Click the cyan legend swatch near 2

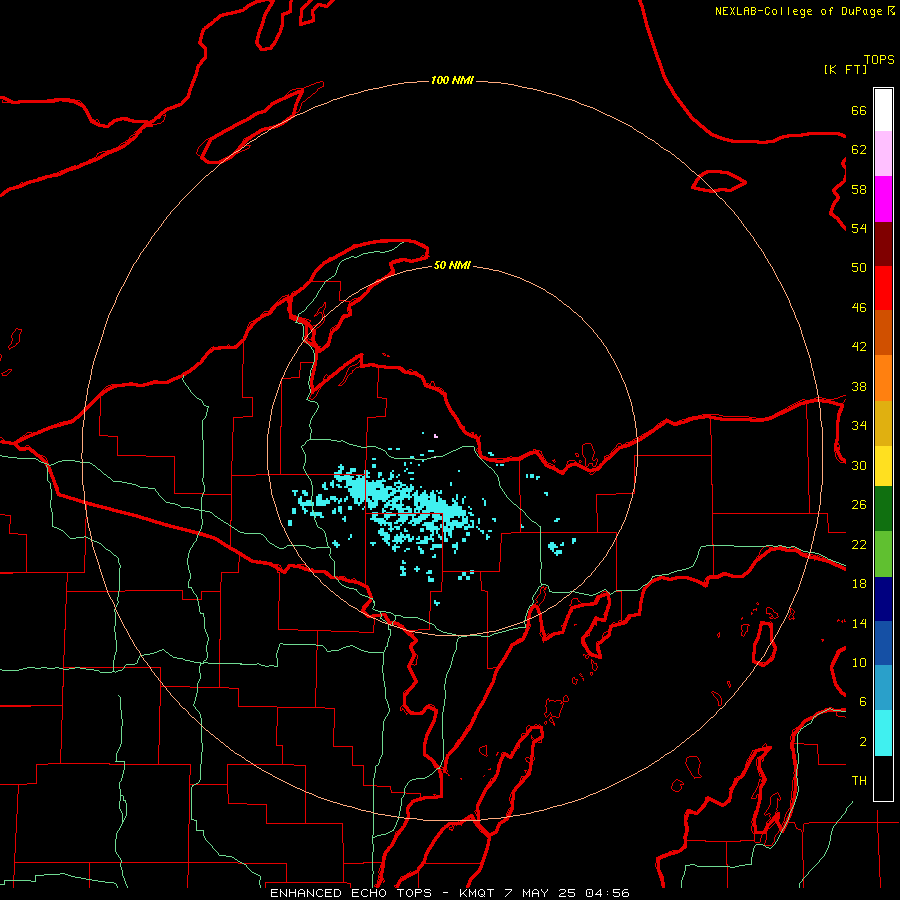[x=883, y=733]
